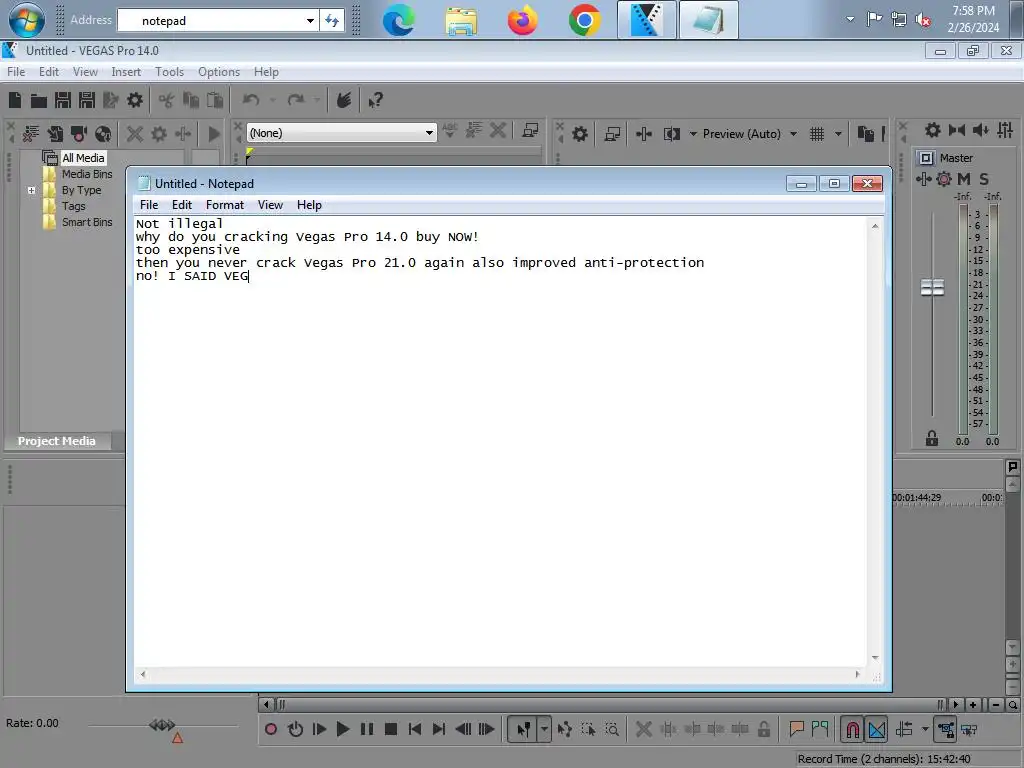The width and height of the screenshot is (1024, 768).
Task: Open a project with the folder icon
Action: [x=39, y=100]
